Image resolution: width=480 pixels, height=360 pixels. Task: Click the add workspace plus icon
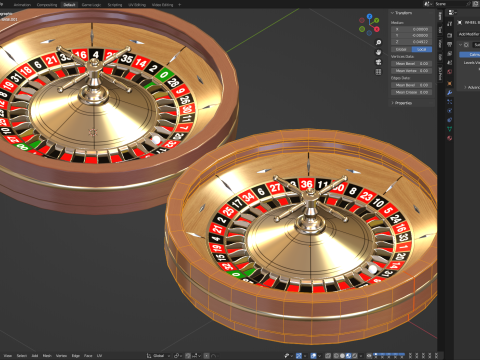[180, 5]
